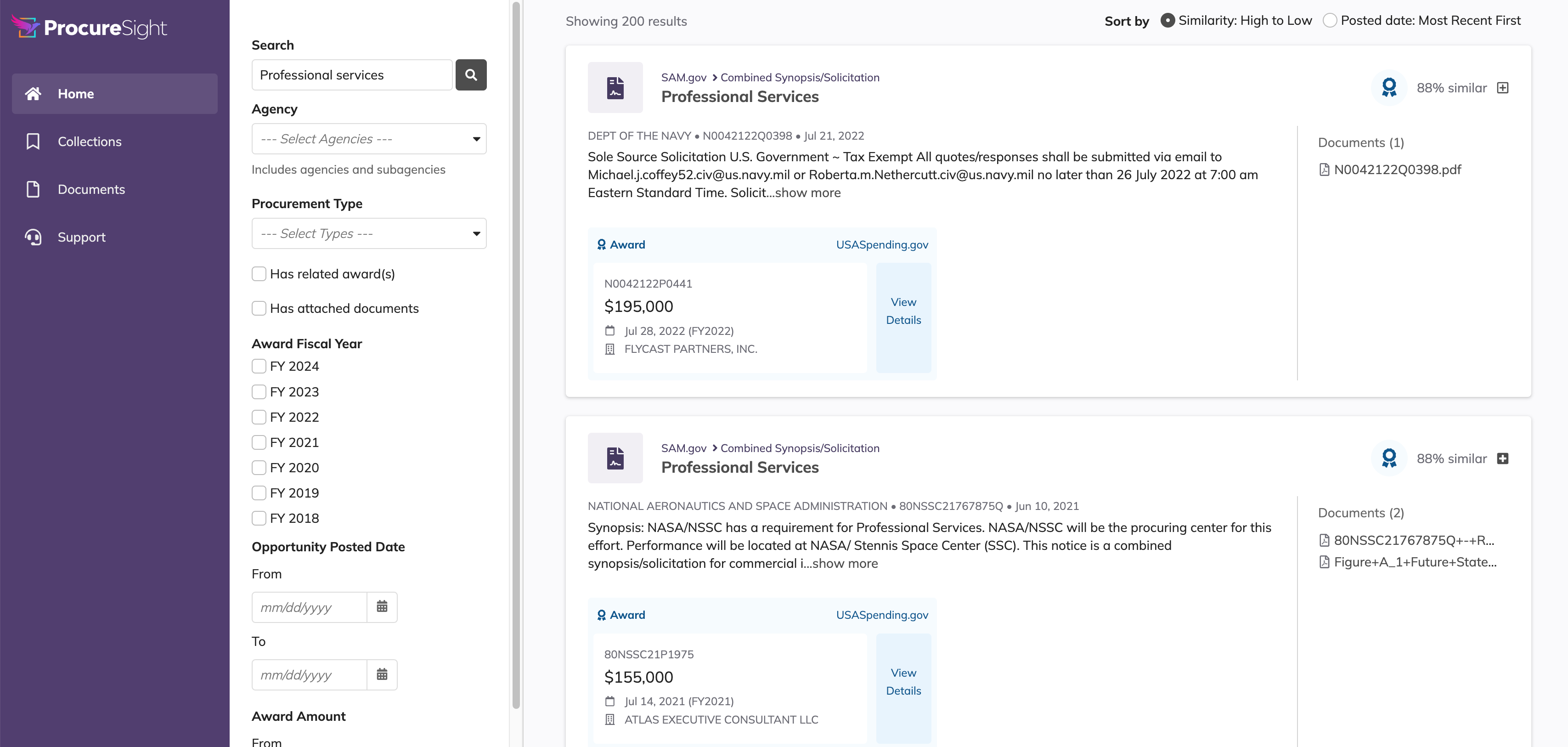Click the filter panel vertical scrollbar
The image size is (1568, 747).
516,356
